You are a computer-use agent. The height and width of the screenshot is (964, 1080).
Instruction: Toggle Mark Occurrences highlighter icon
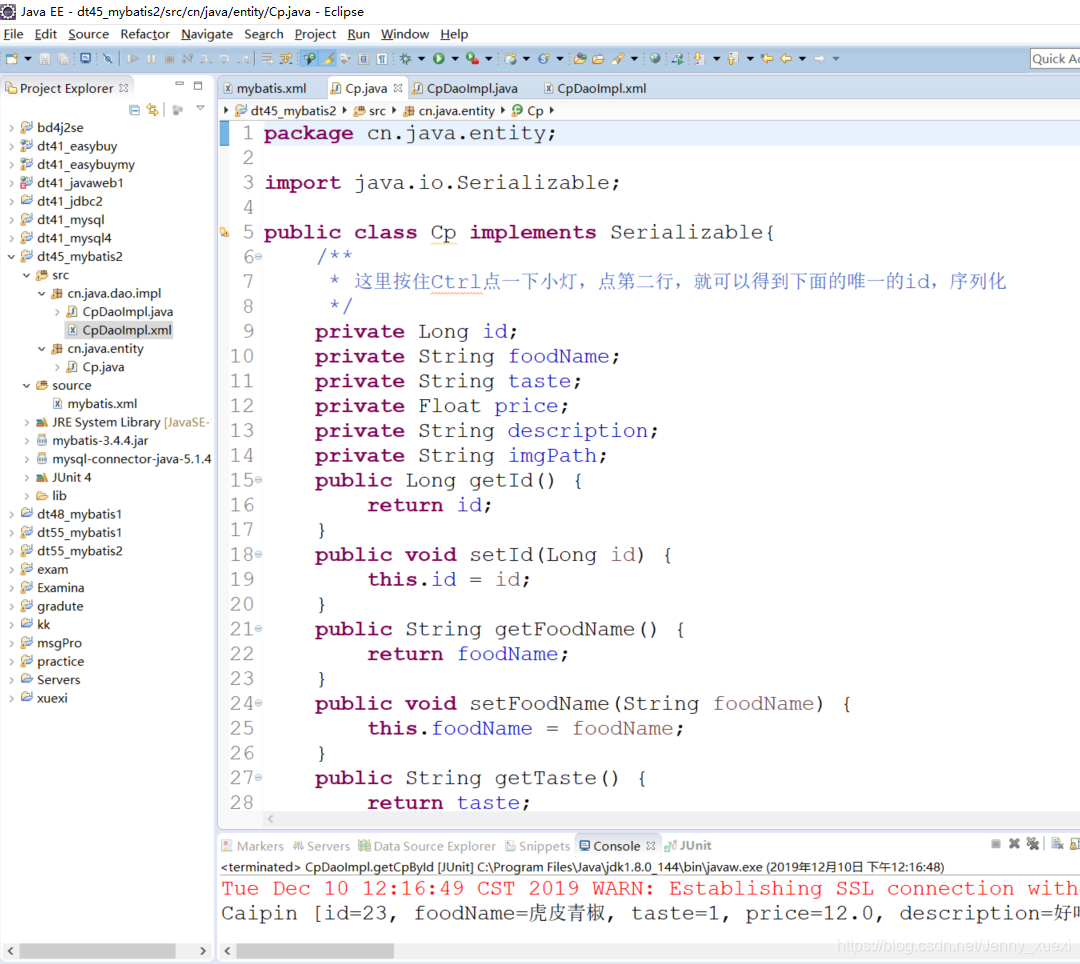point(326,59)
